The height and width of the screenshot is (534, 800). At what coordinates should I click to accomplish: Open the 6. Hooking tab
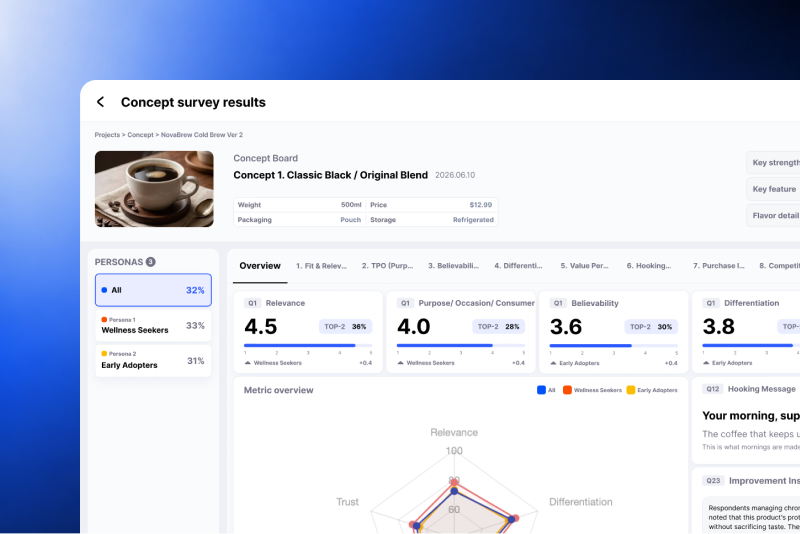(648, 266)
